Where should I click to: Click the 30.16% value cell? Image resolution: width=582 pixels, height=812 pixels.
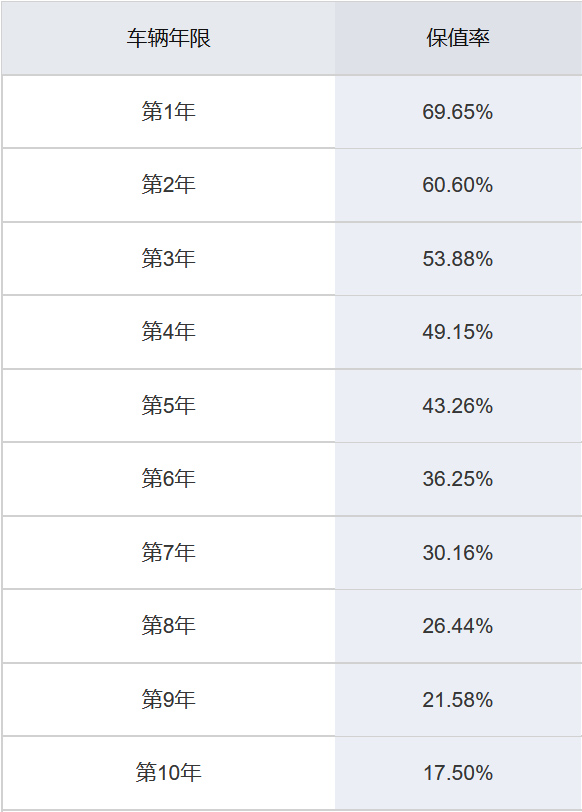coord(458,553)
